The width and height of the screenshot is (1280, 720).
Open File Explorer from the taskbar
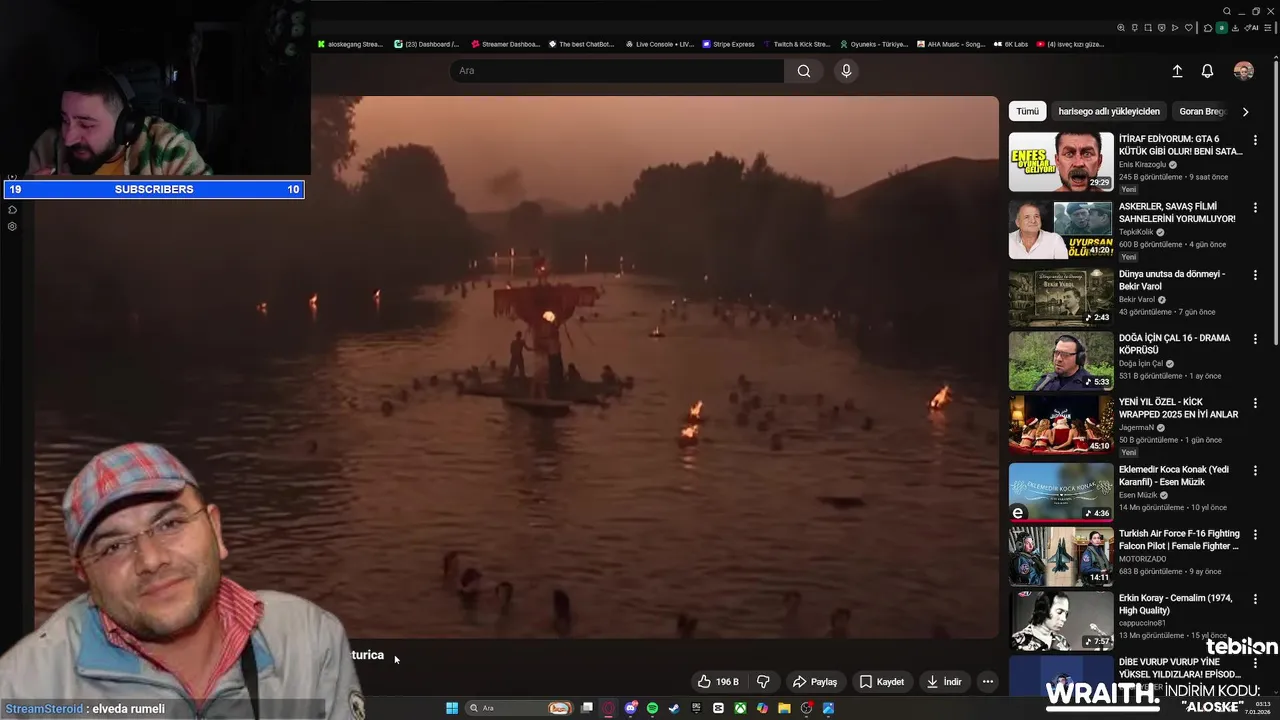(x=784, y=708)
